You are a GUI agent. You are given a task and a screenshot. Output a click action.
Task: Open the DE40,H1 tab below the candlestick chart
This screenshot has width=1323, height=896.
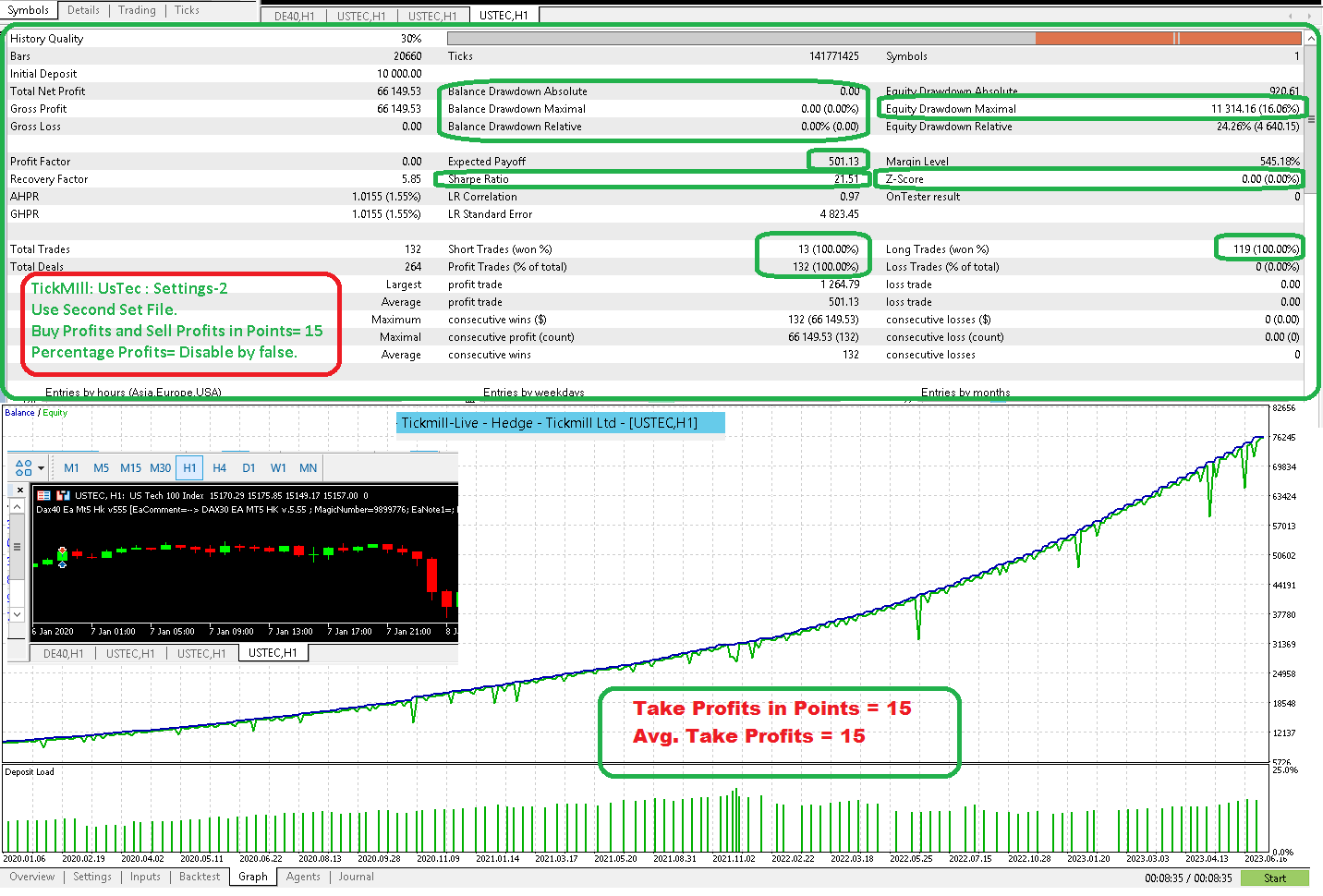(x=63, y=654)
